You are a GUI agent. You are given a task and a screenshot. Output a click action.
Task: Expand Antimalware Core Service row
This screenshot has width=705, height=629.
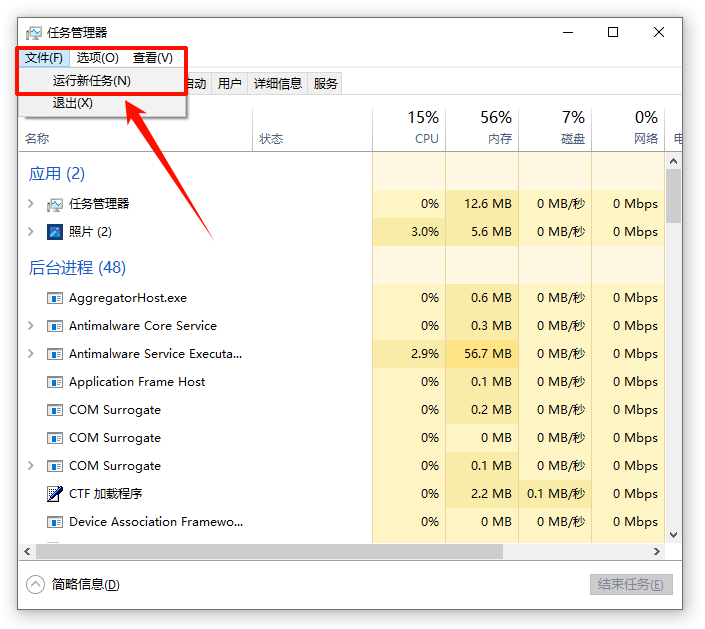coord(31,326)
